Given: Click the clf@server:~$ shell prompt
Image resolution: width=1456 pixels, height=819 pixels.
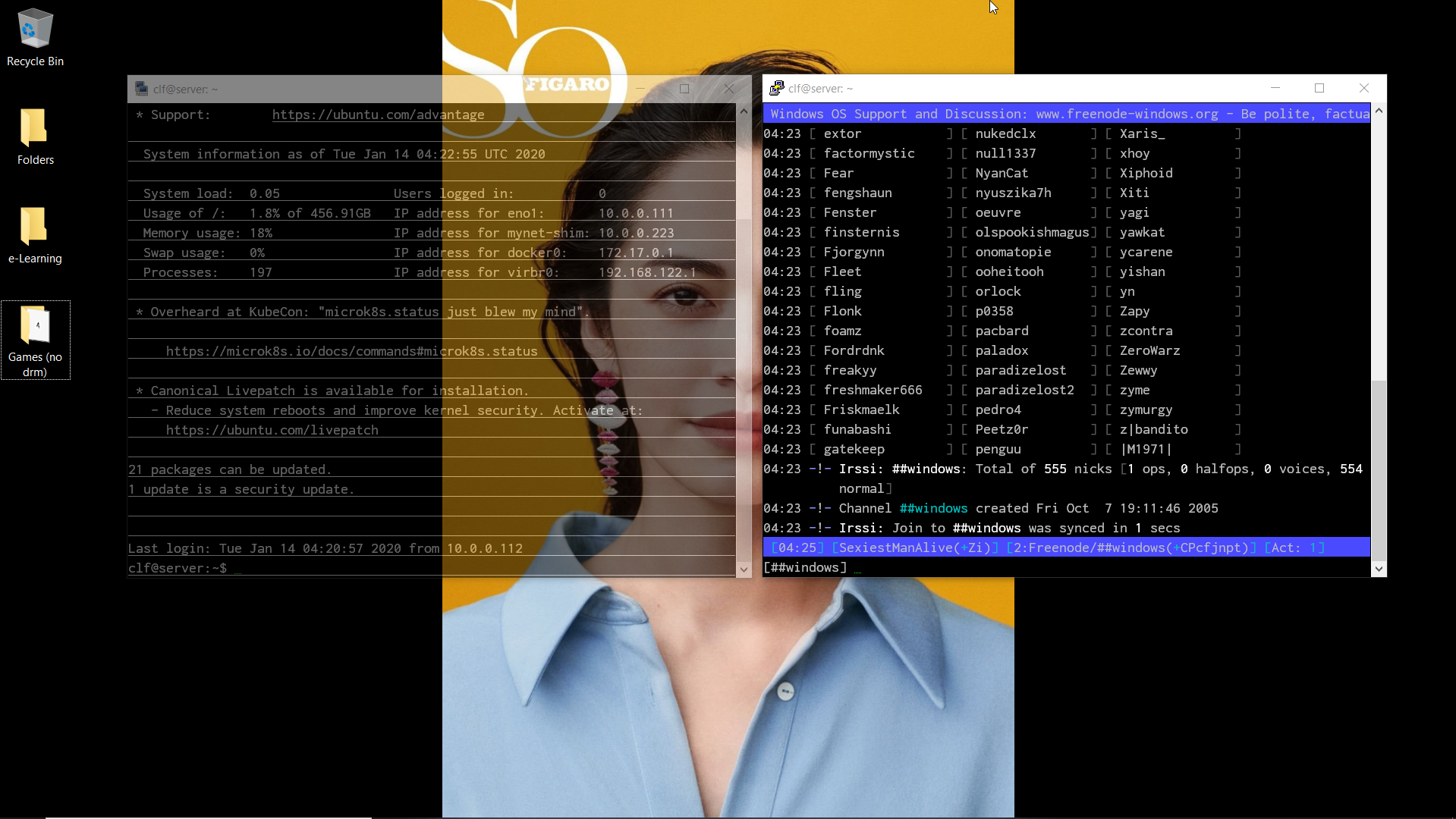Looking at the screenshot, I should 178,568.
